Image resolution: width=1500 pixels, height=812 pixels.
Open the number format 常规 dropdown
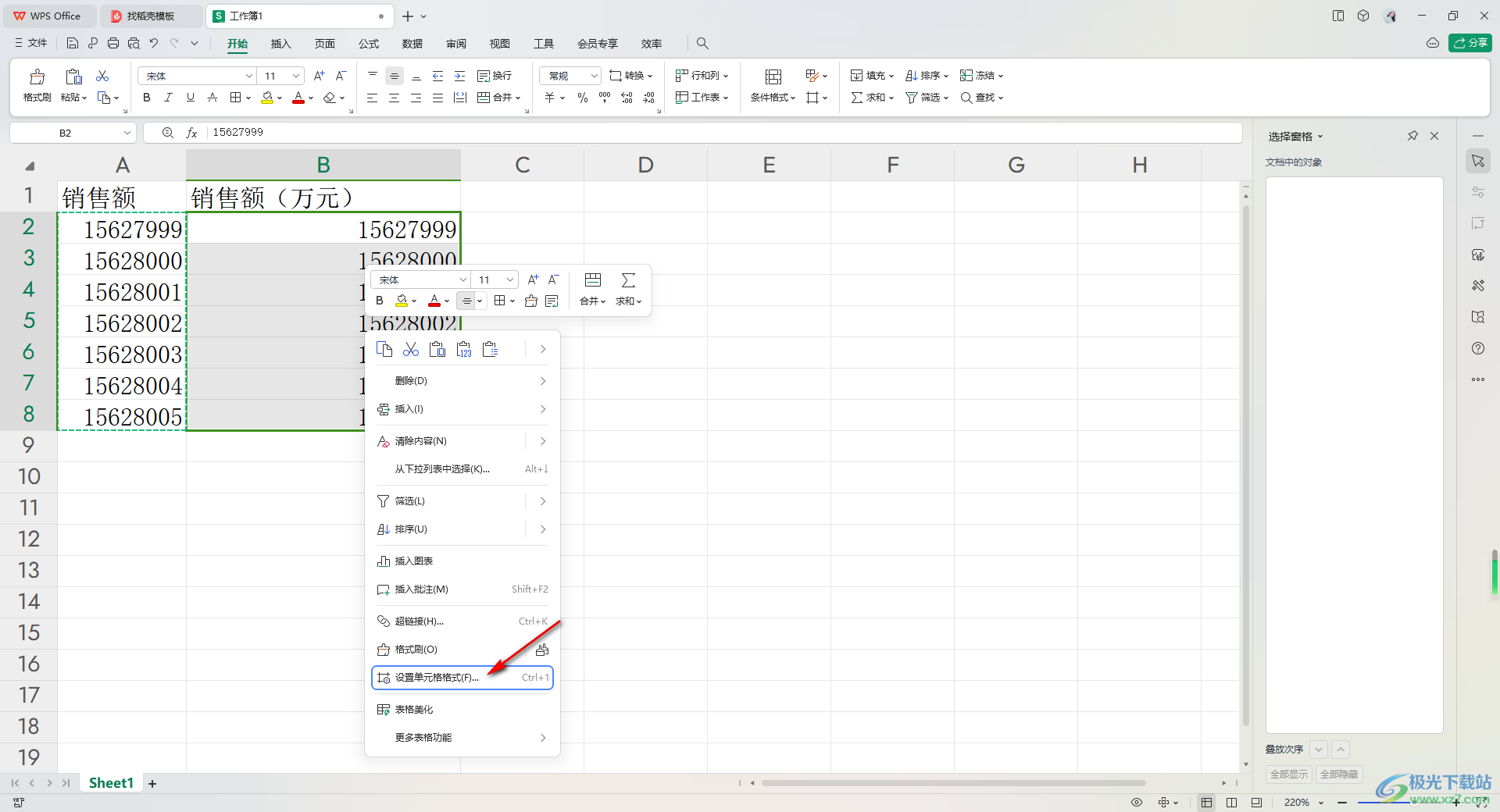coord(594,76)
